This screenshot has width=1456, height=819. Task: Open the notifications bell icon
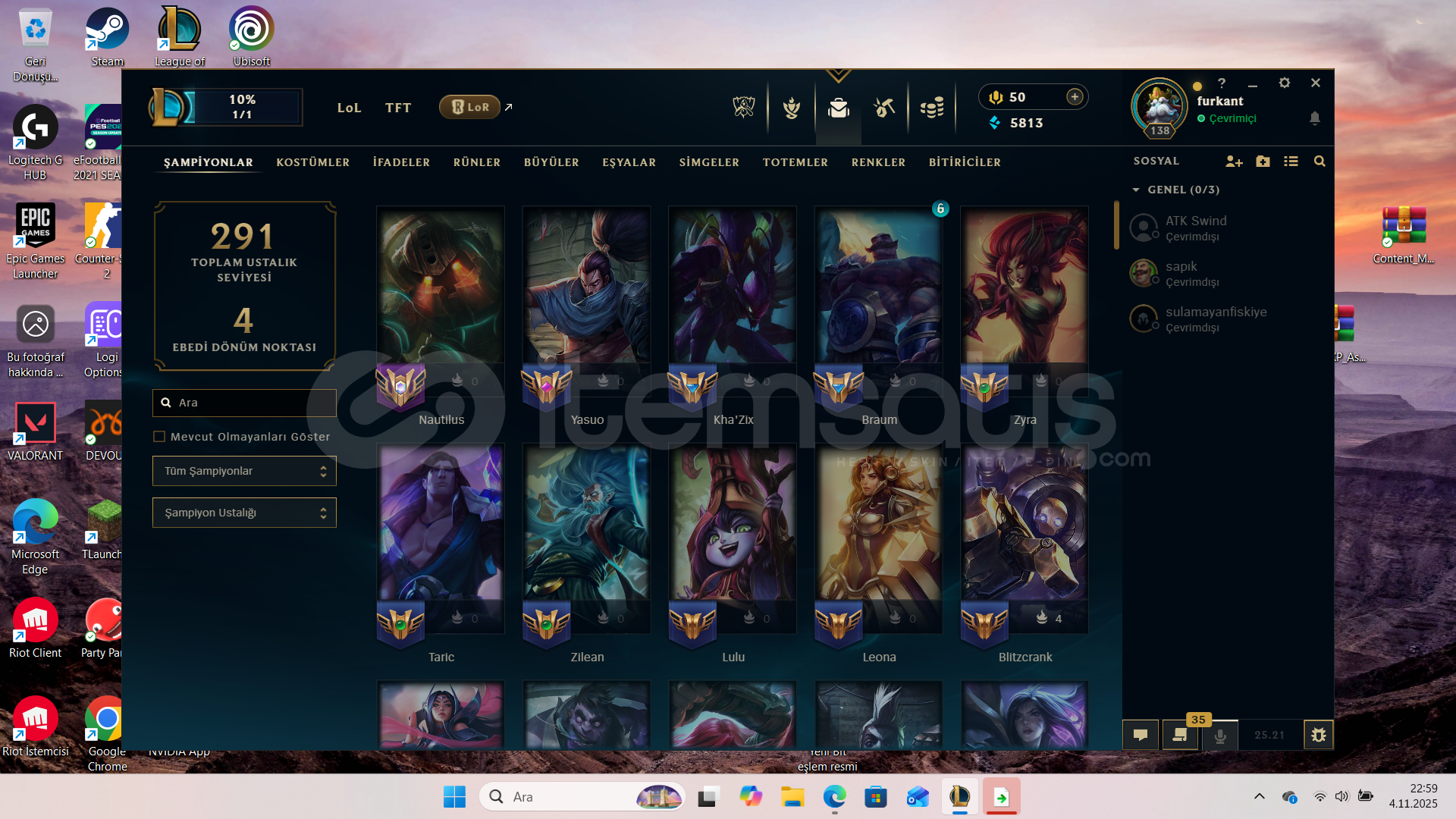tap(1315, 118)
